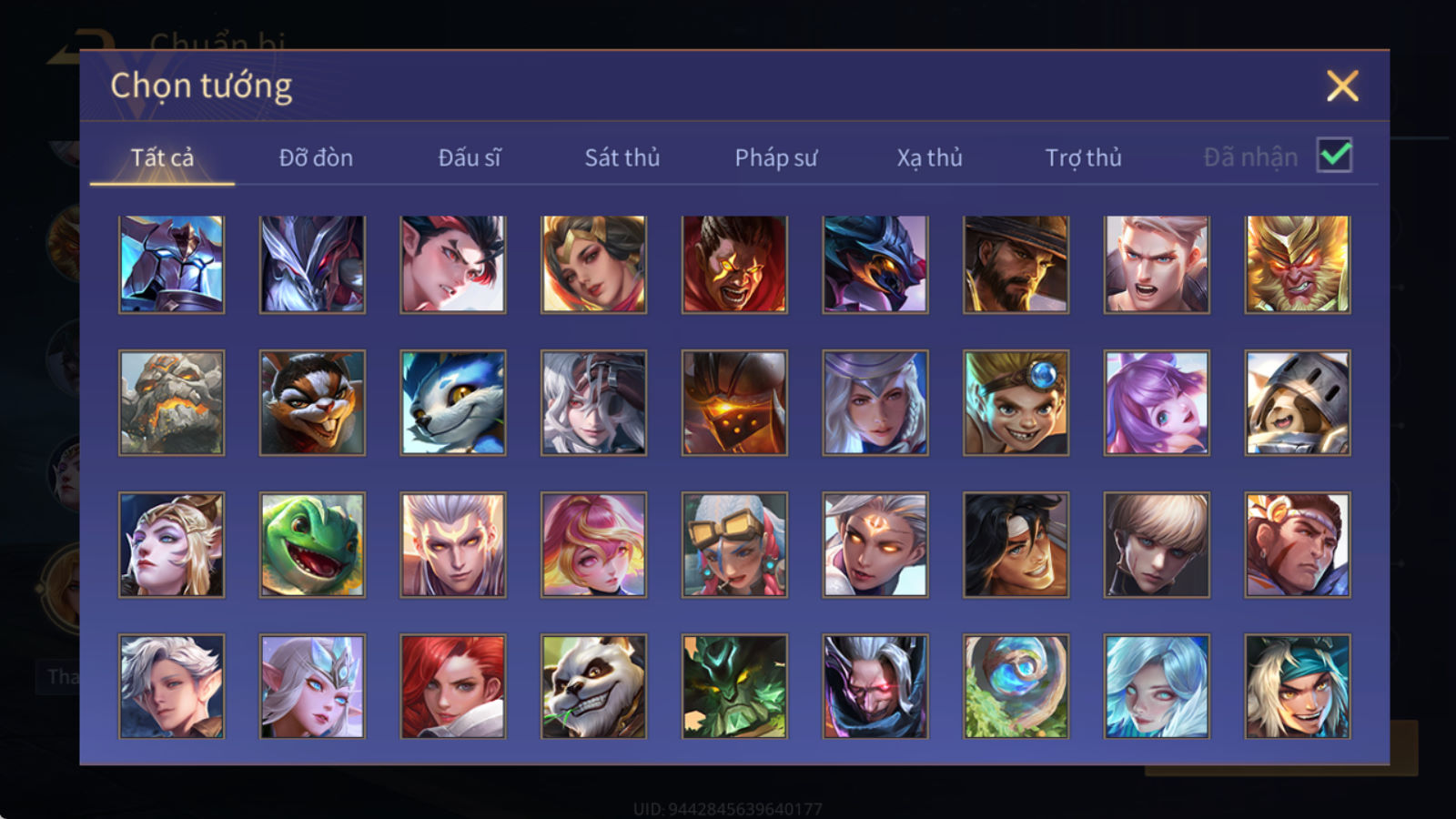Show the Xạ thủ heroes tab
The height and width of the screenshot is (819, 1456).
click(929, 157)
